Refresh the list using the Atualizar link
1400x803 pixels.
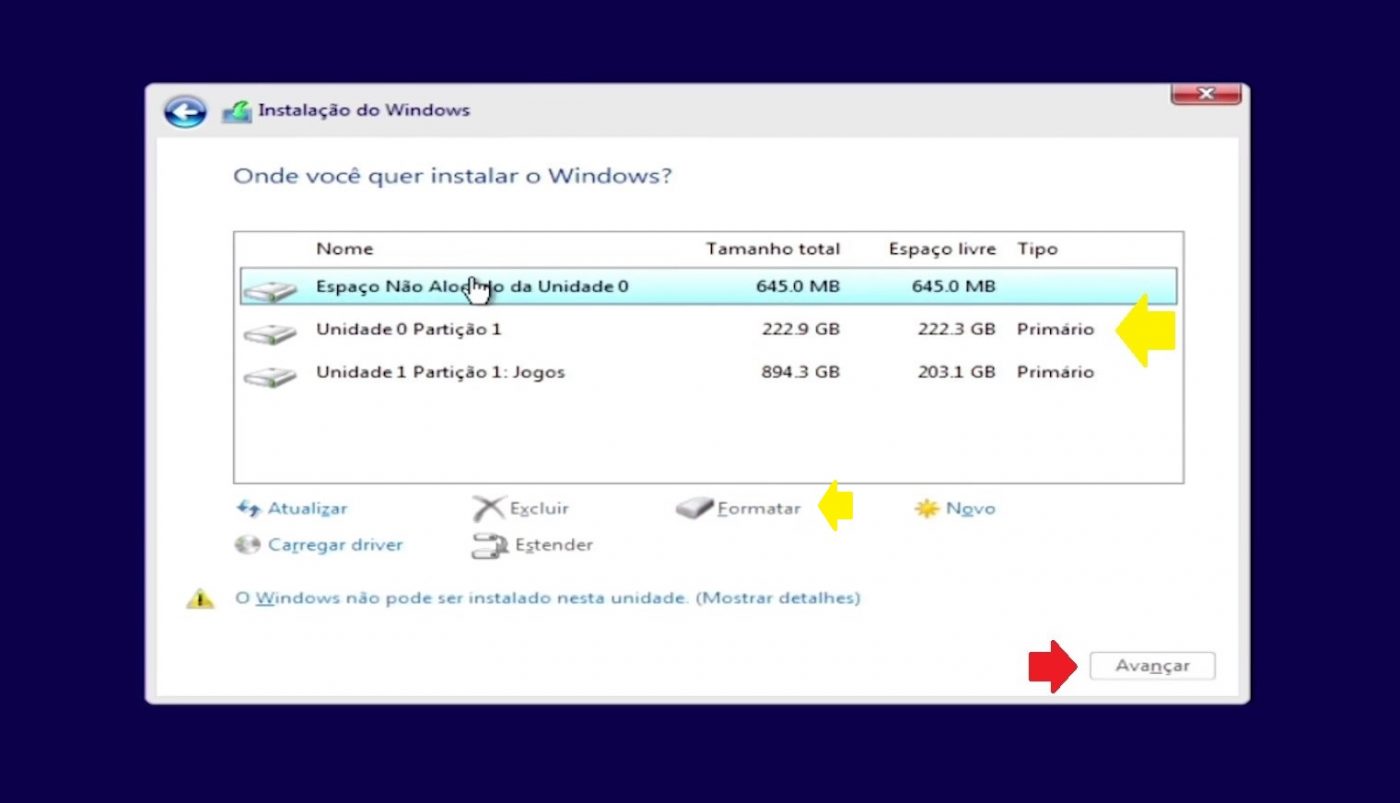point(307,509)
